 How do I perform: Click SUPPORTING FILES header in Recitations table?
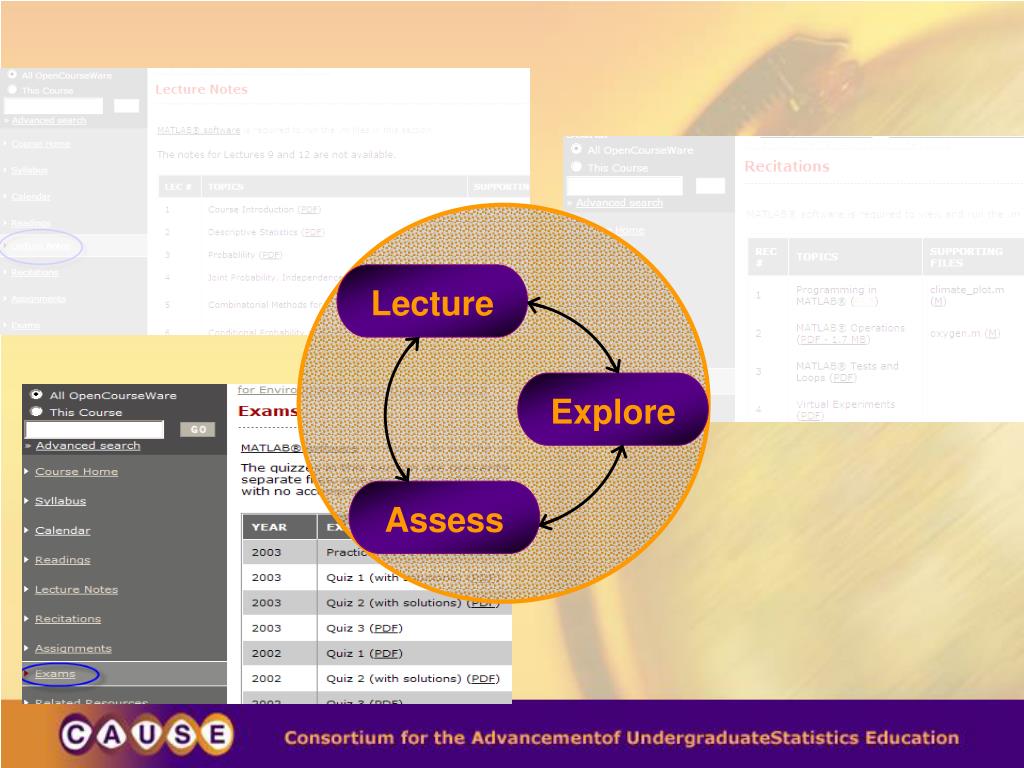click(x=967, y=257)
